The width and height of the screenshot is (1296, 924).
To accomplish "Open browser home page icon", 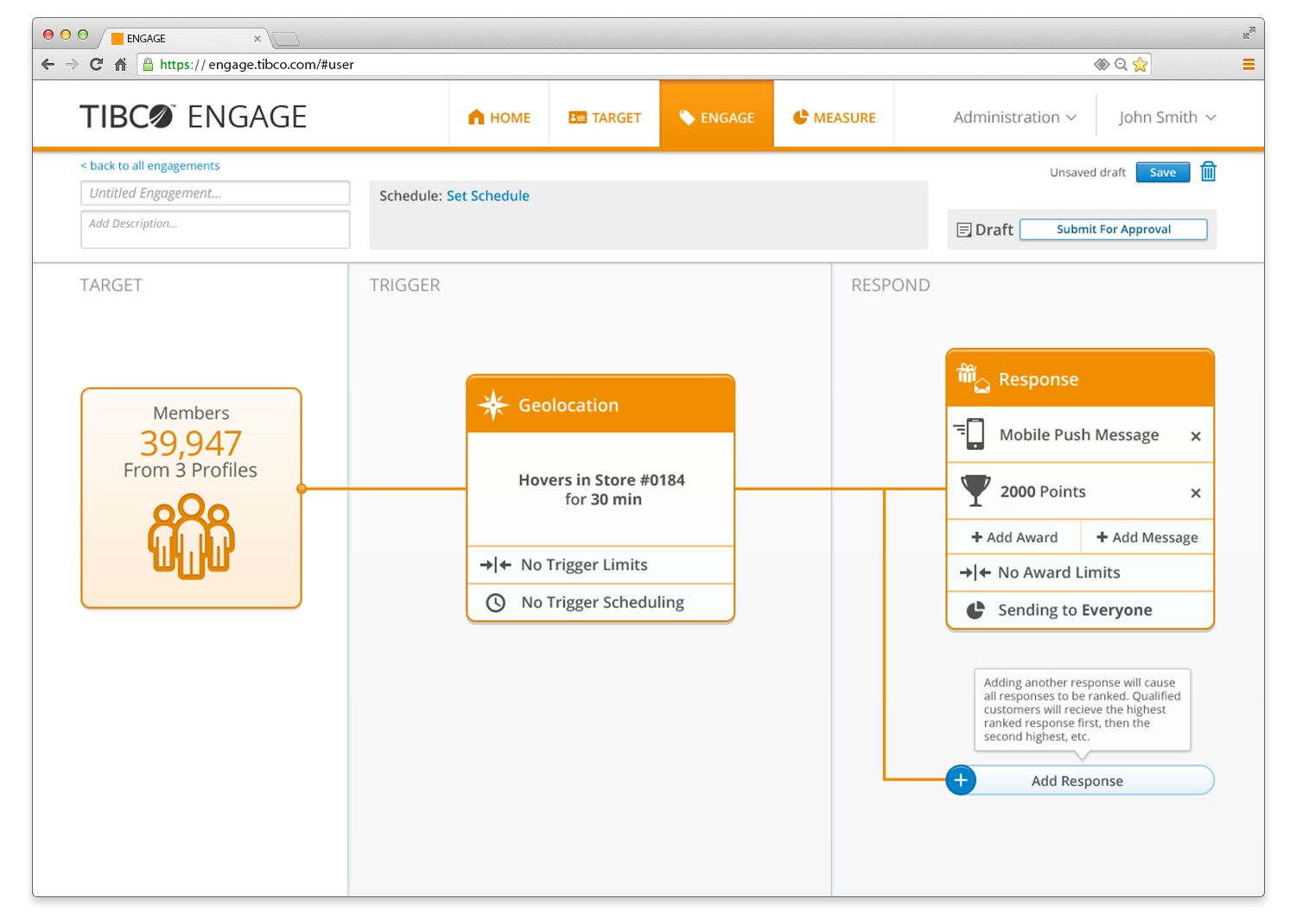I will 121,64.
